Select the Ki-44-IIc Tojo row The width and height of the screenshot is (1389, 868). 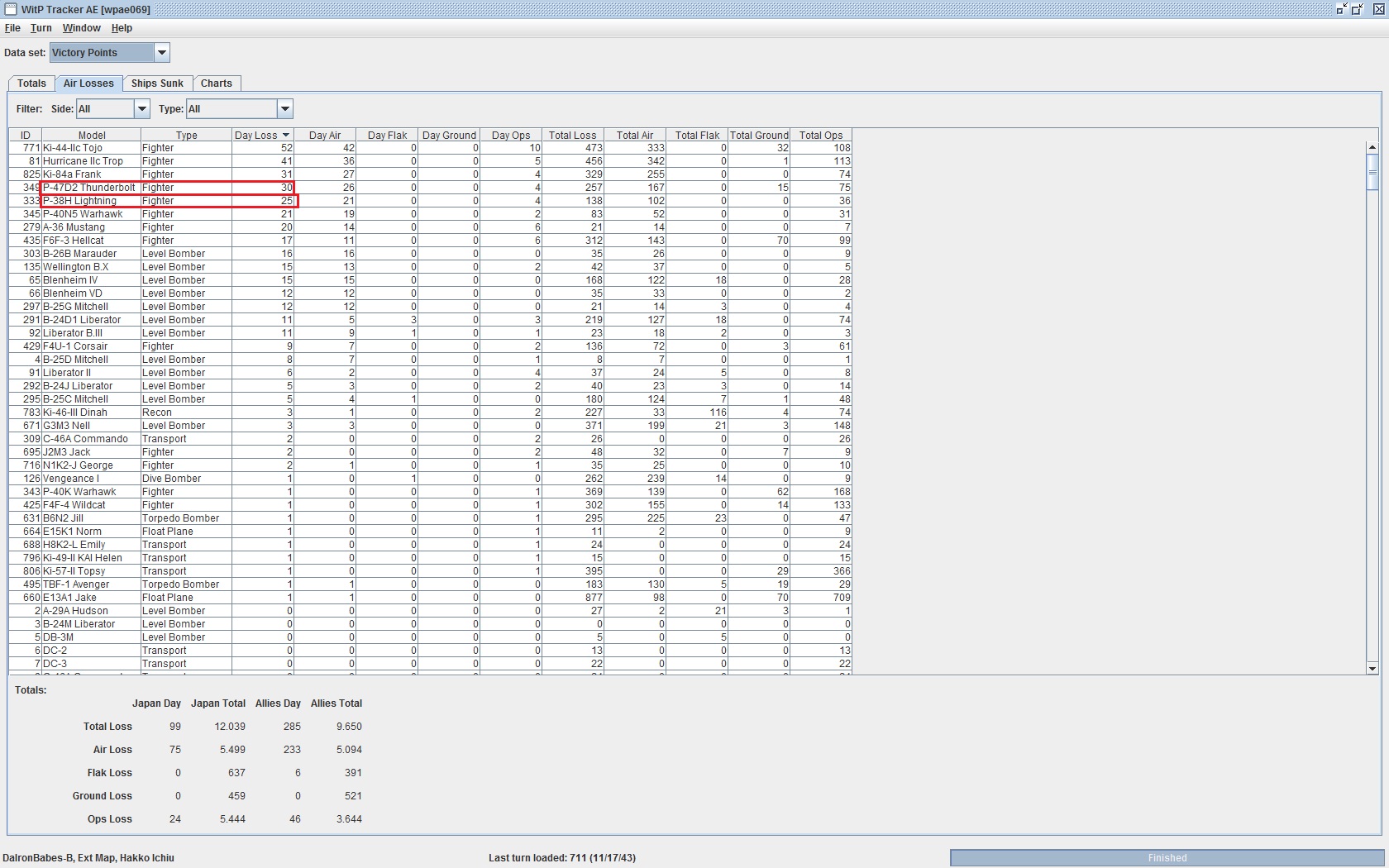click(x=430, y=148)
